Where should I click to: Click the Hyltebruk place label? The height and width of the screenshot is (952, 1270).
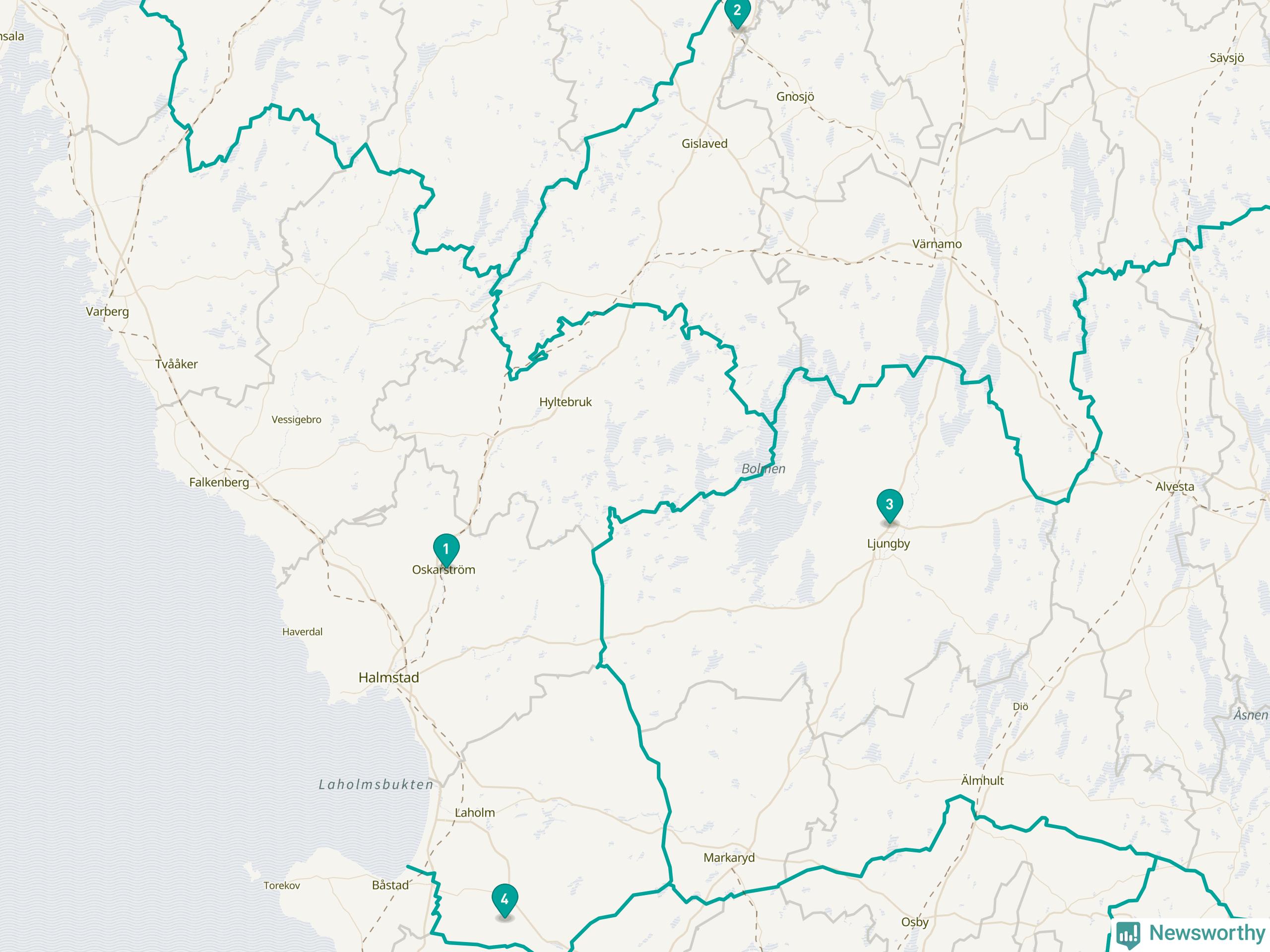[566, 402]
